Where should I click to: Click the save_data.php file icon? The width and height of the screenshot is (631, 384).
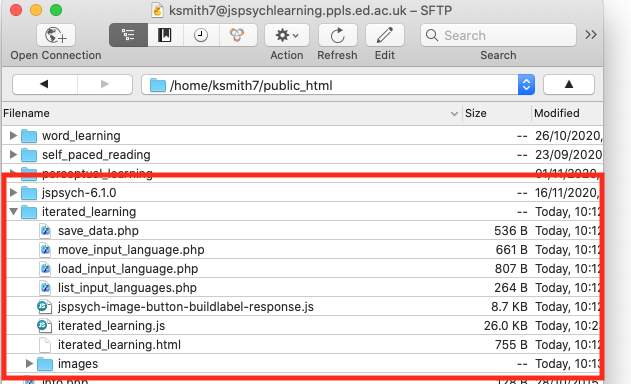45,231
